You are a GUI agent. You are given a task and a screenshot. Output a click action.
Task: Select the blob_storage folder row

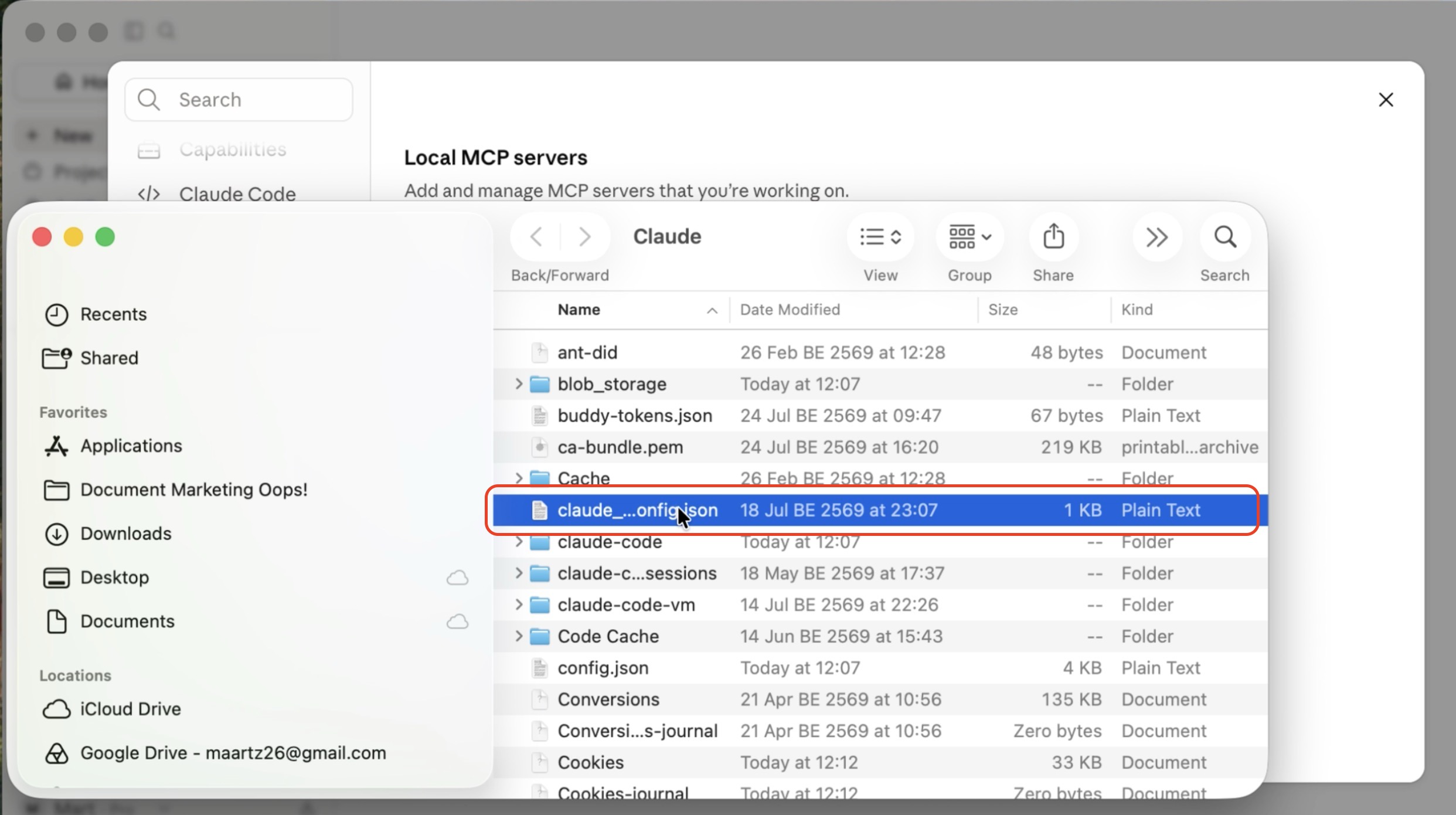click(x=880, y=384)
